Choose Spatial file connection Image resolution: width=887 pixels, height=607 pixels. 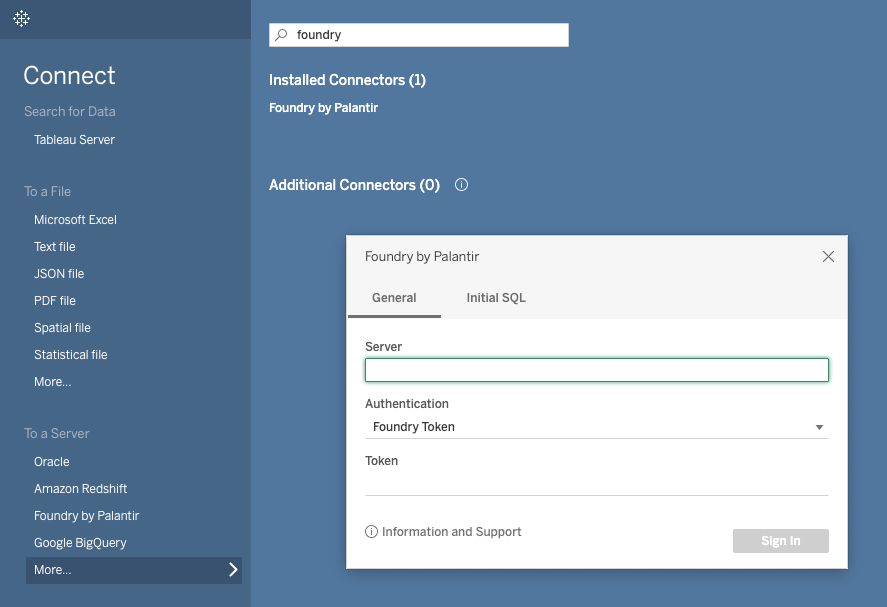point(62,328)
